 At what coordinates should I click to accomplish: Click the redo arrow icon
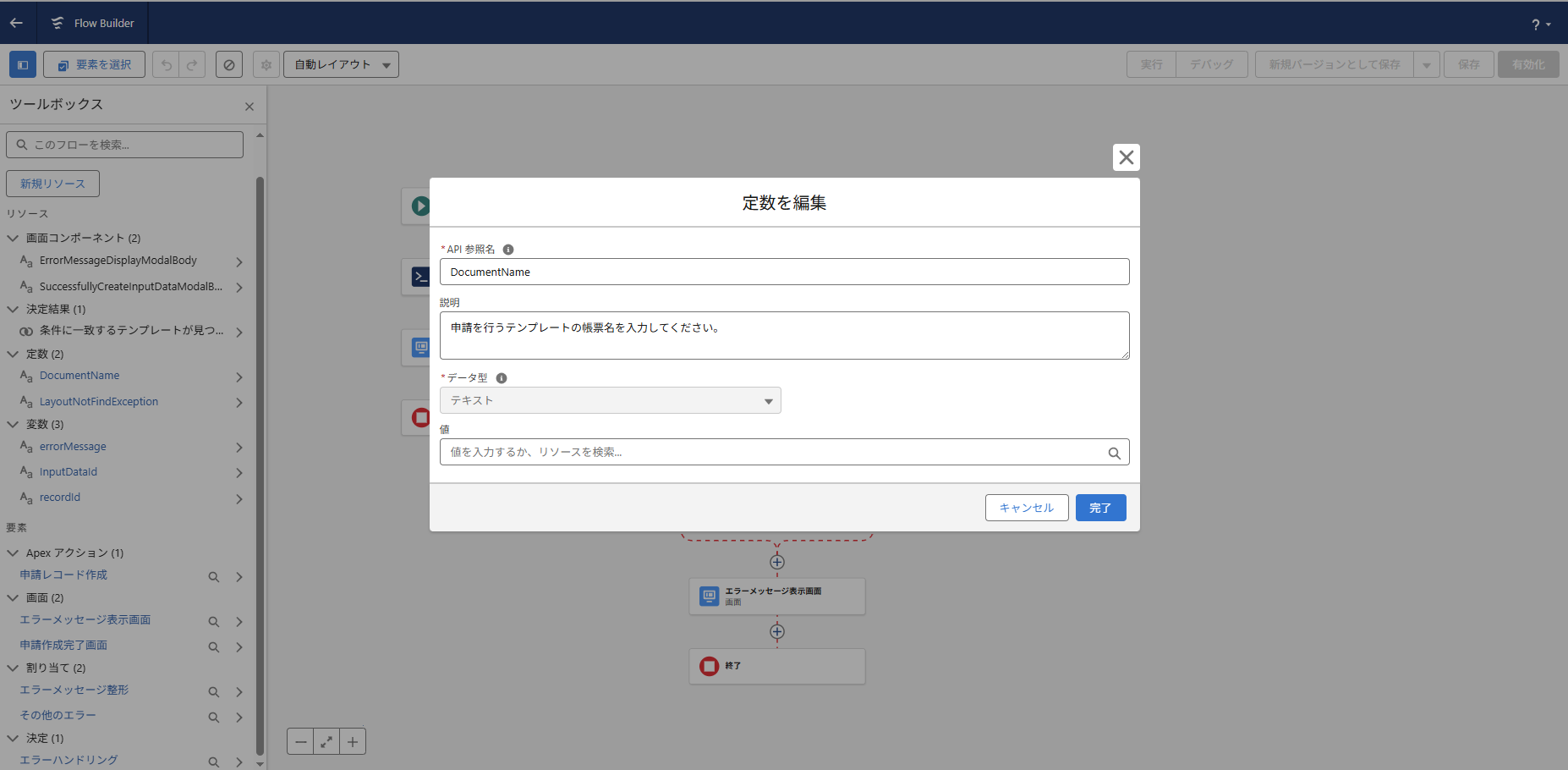pyautogui.click(x=192, y=64)
